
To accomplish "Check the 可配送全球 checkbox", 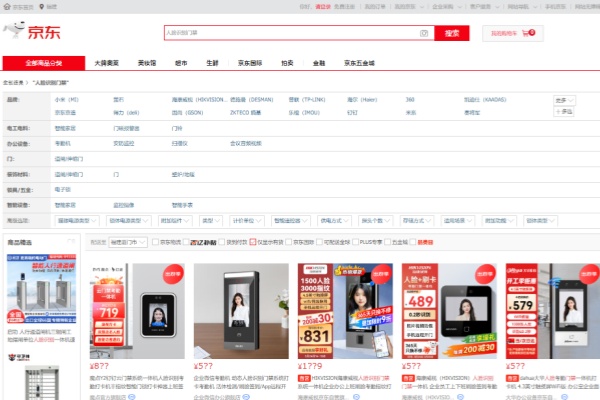I will (x=319, y=242).
